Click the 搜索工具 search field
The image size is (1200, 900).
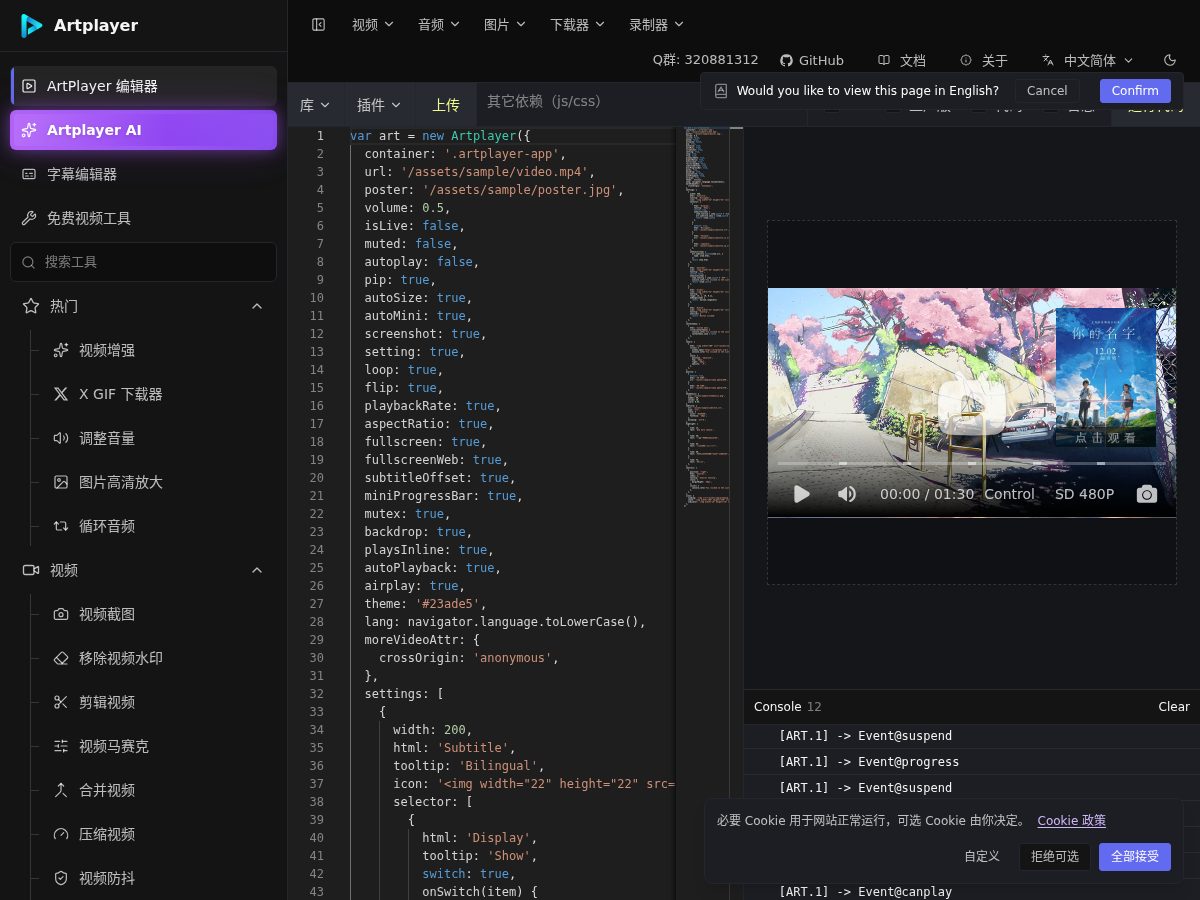click(x=143, y=262)
